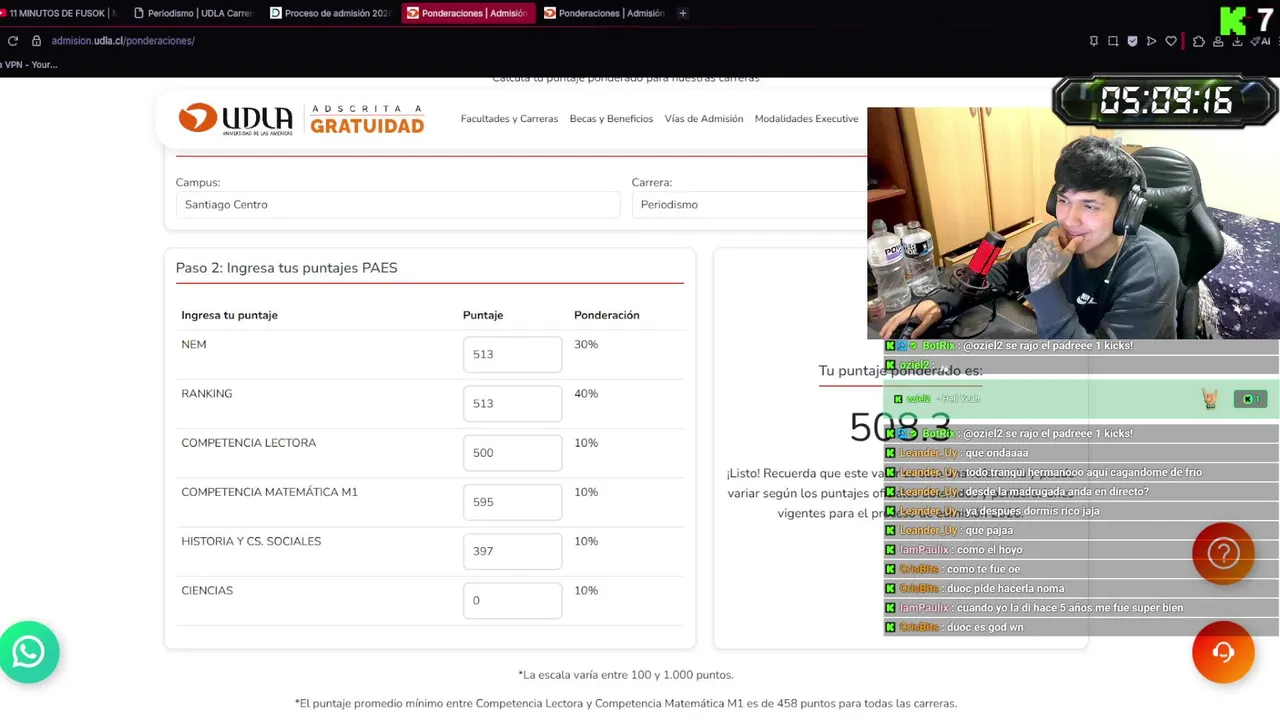Open the extensions cube icon
This screenshot has width=1280, height=720.
tap(1199, 41)
